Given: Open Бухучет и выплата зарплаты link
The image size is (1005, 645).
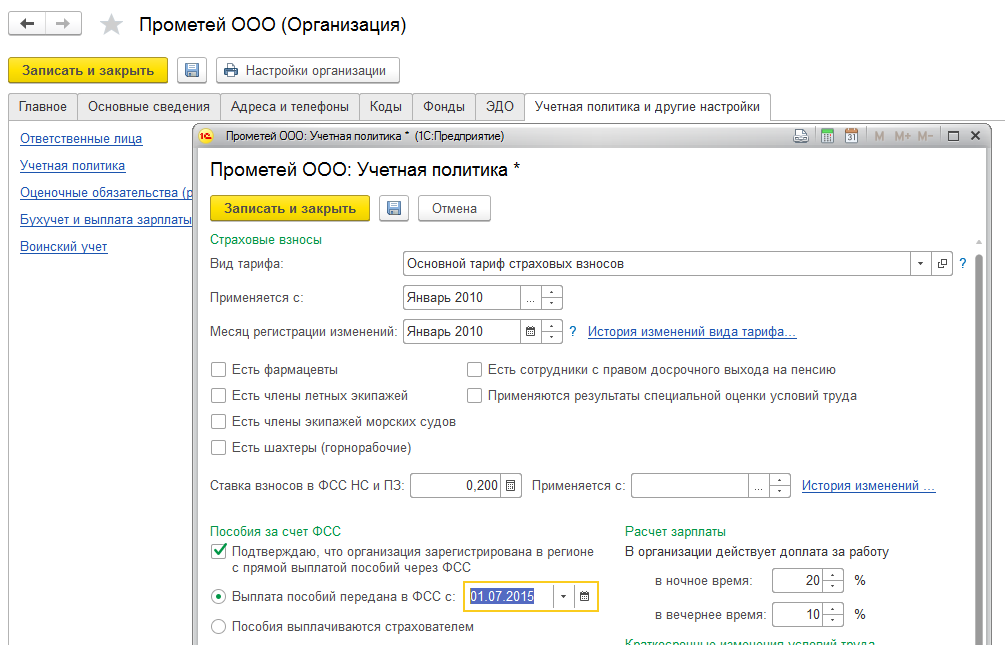Looking at the screenshot, I should [106, 219].
